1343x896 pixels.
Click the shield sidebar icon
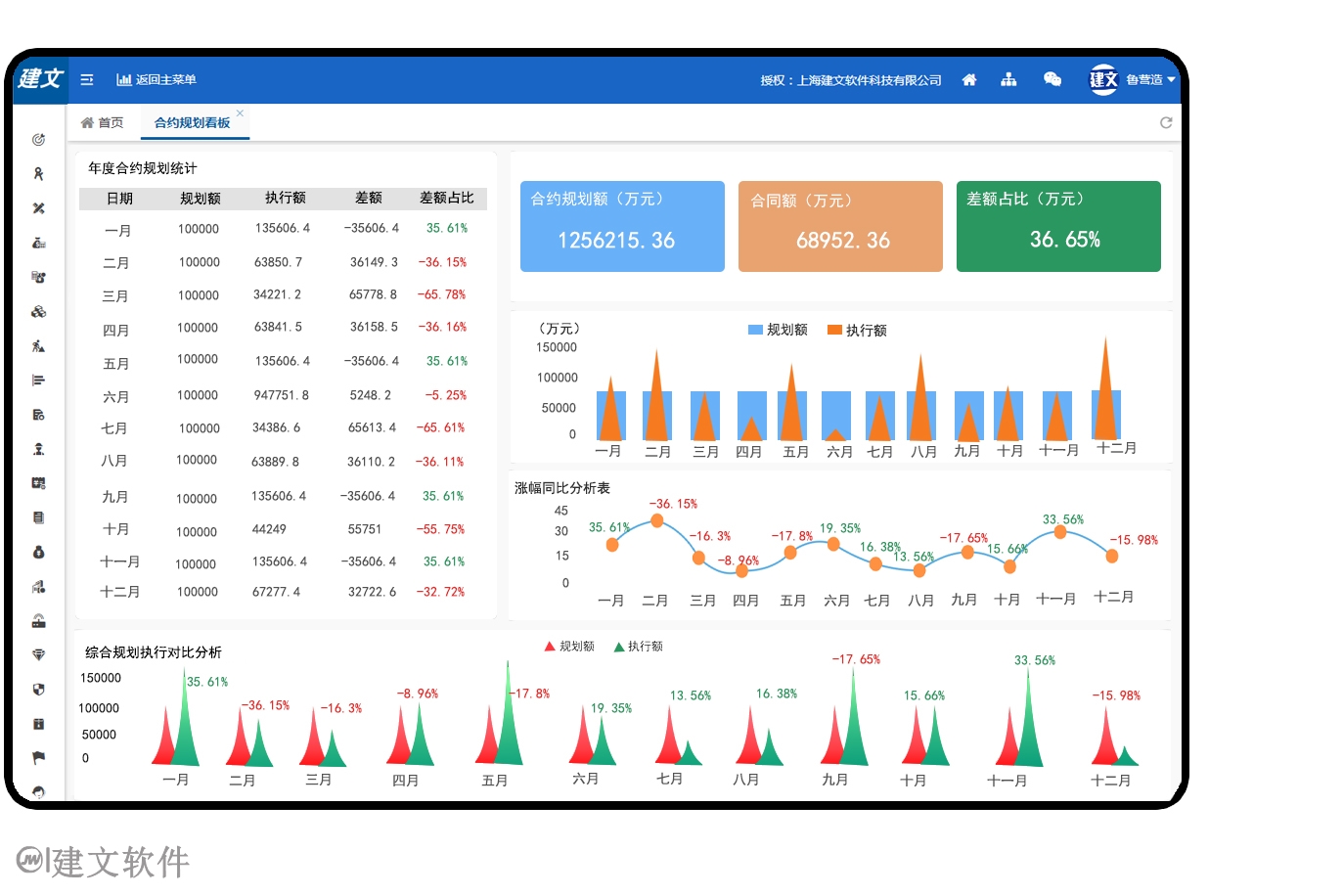coord(38,690)
